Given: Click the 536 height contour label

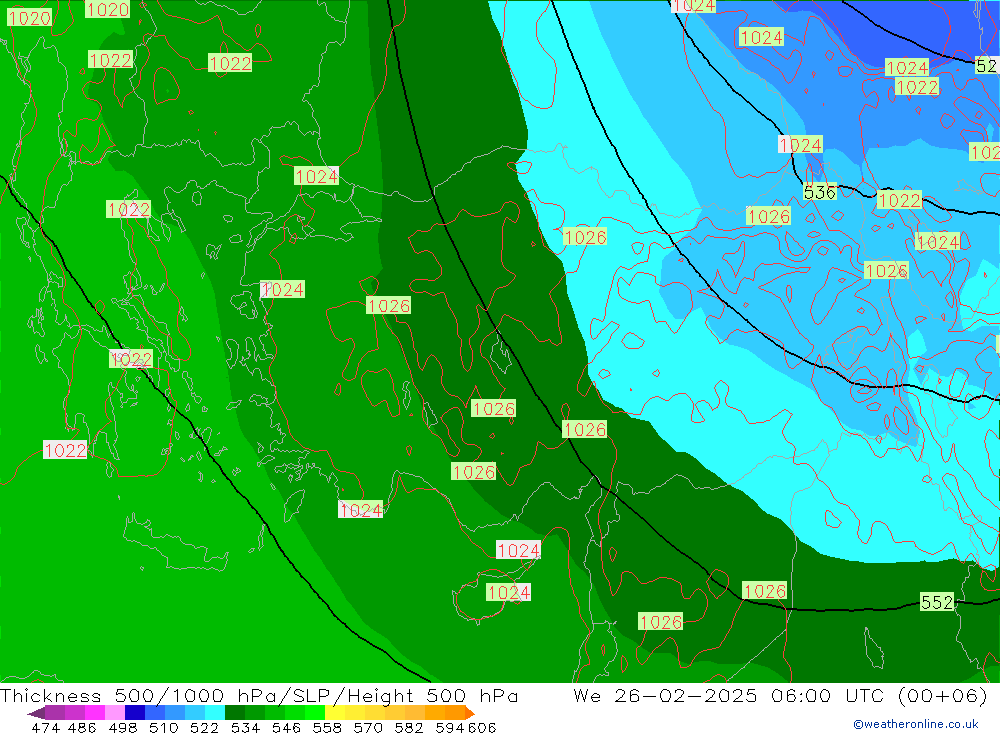Looking at the screenshot, I should 820,192.
